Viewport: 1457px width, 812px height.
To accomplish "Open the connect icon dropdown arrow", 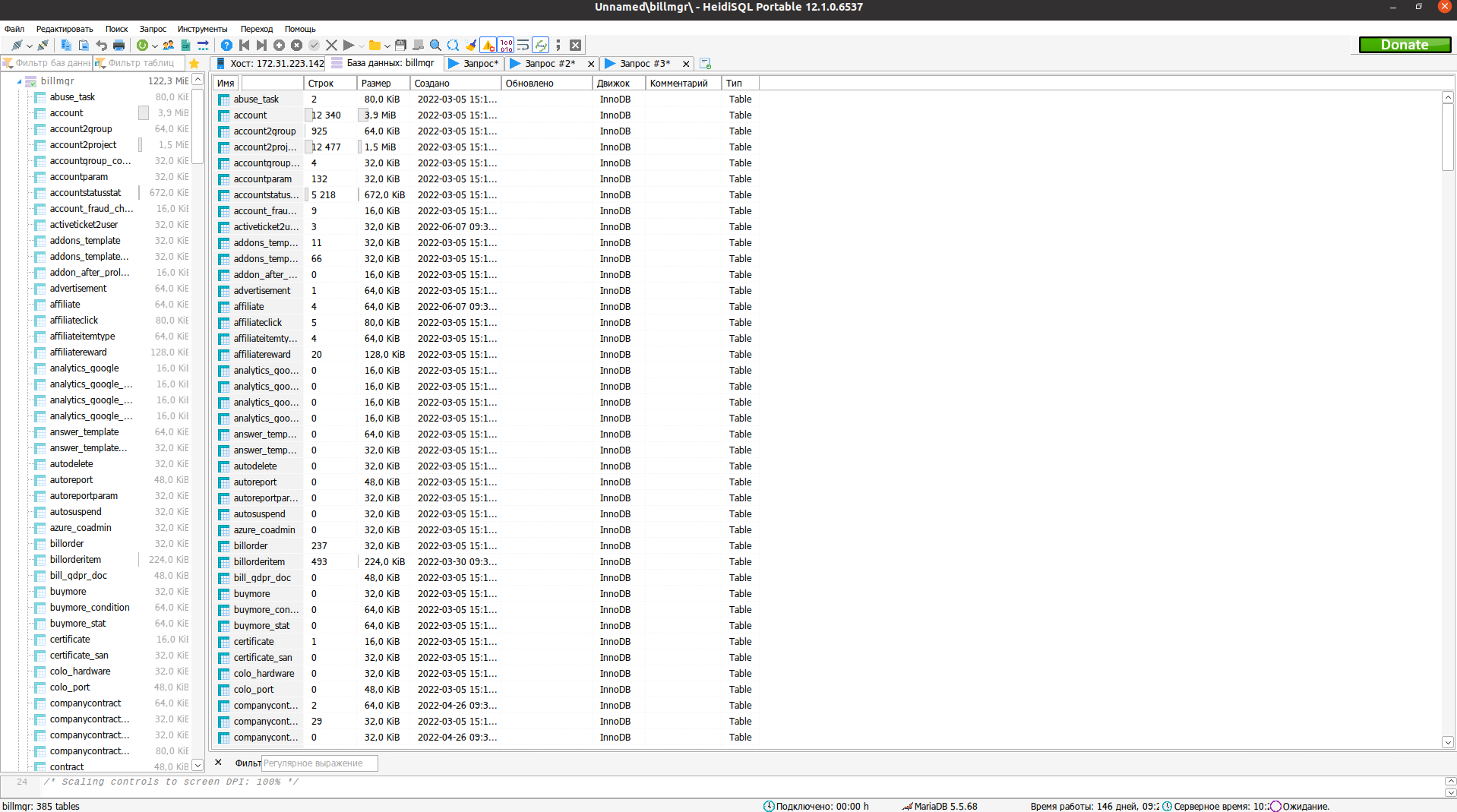I will [x=29, y=46].
